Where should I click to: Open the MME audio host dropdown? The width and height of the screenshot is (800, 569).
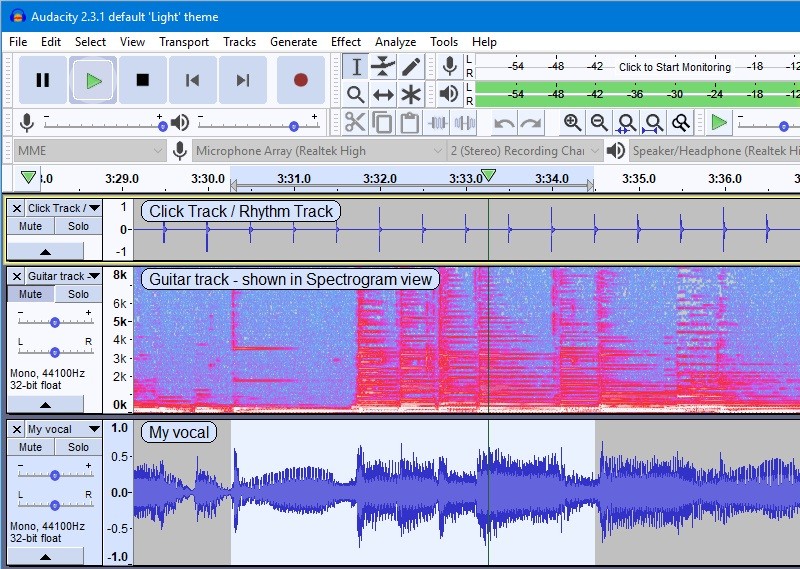click(90, 151)
